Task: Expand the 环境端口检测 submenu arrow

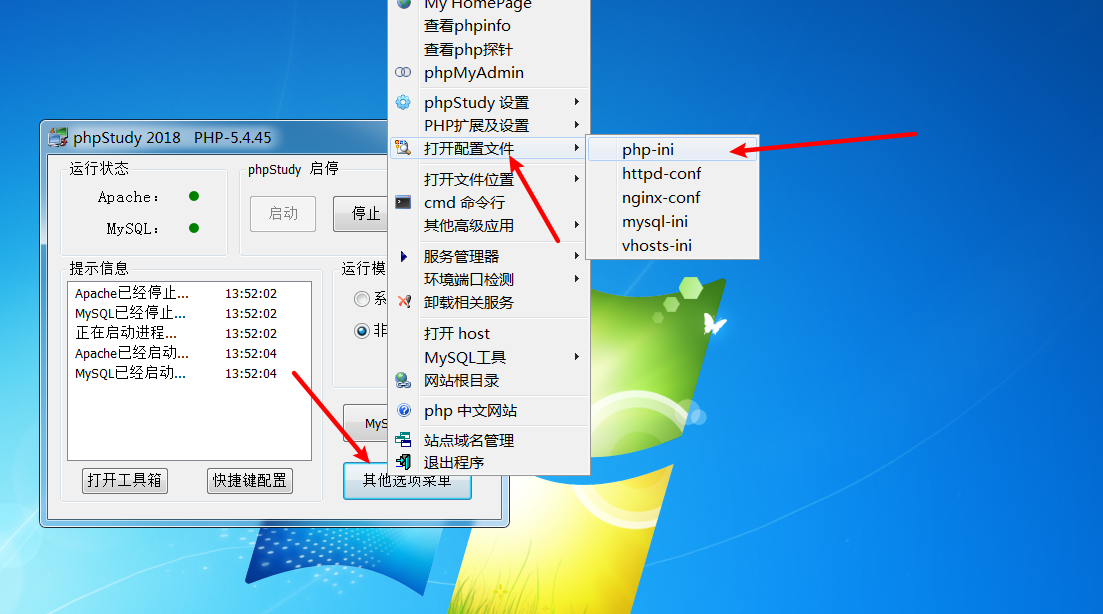Action: tap(577, 279)
